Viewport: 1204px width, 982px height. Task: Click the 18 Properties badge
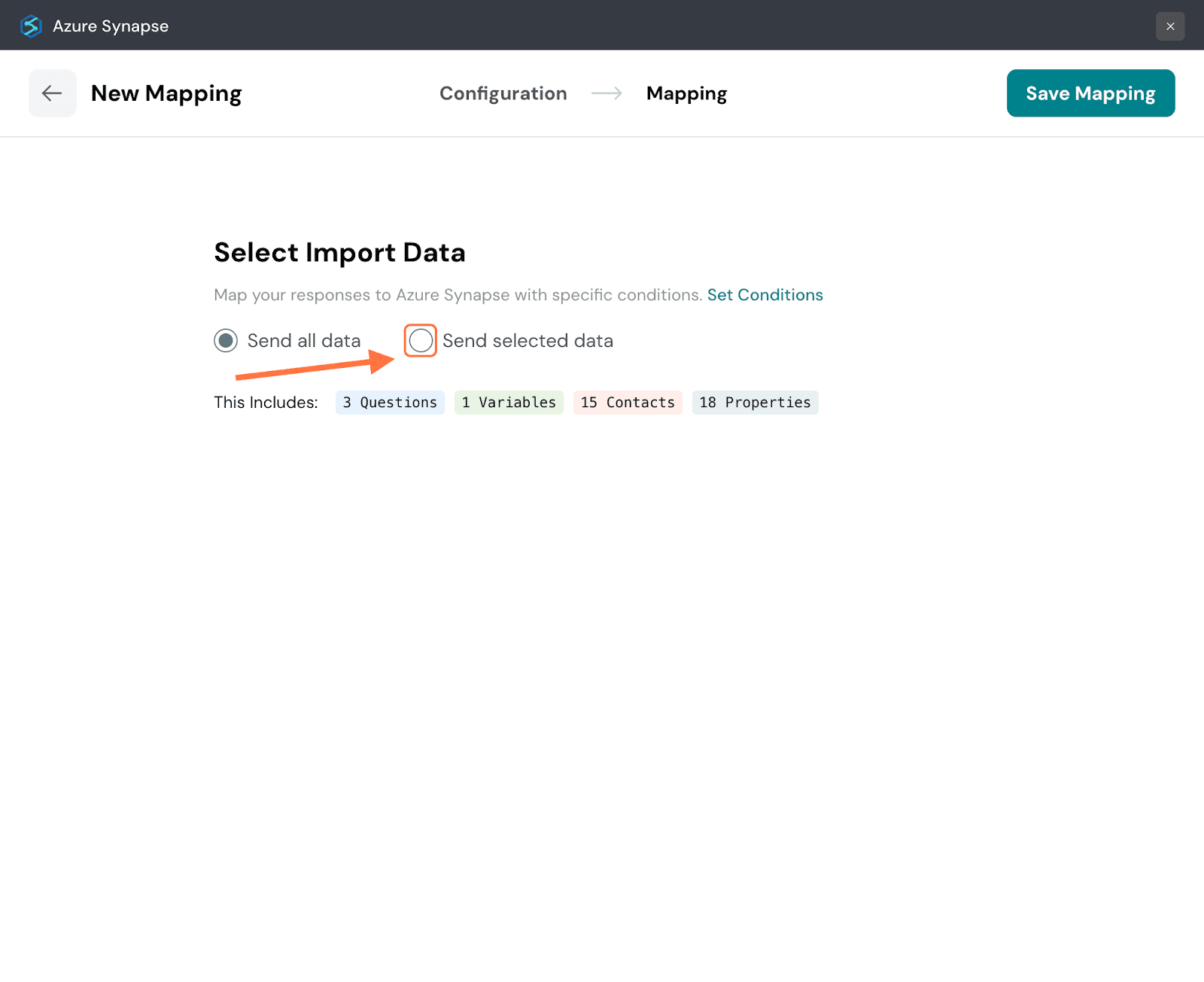pyautogui.click(x=755, y=403)
